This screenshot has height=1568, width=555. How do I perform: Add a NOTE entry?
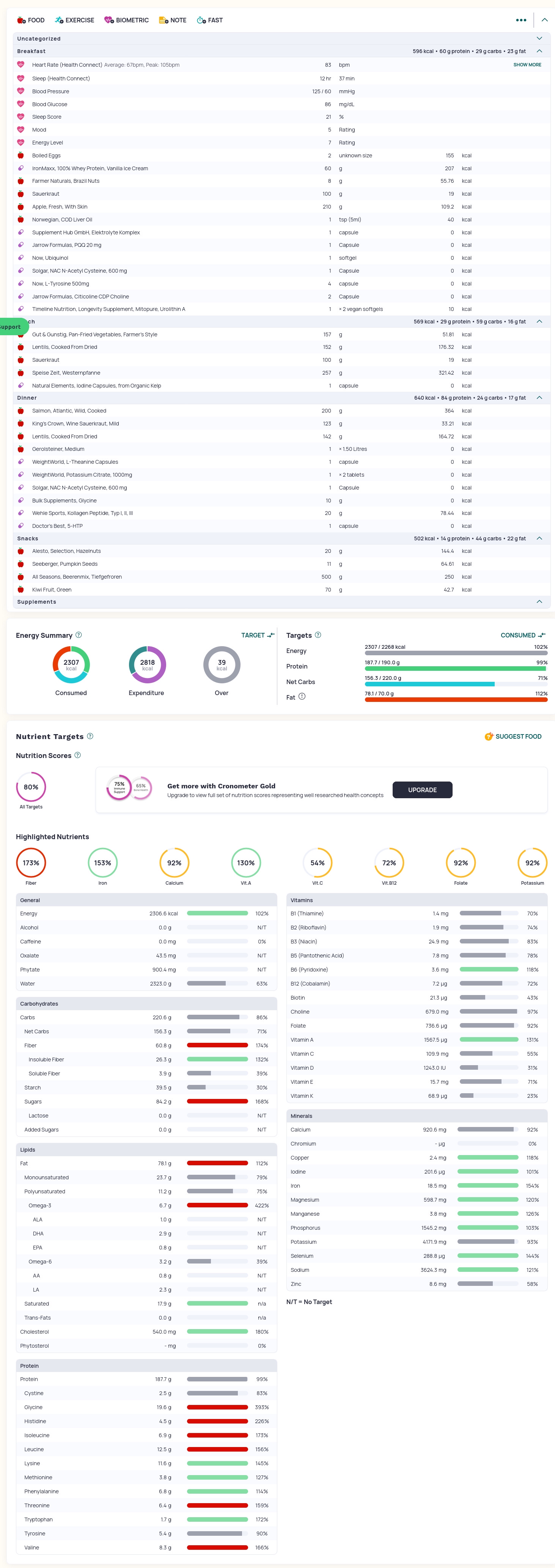(172, 20)
